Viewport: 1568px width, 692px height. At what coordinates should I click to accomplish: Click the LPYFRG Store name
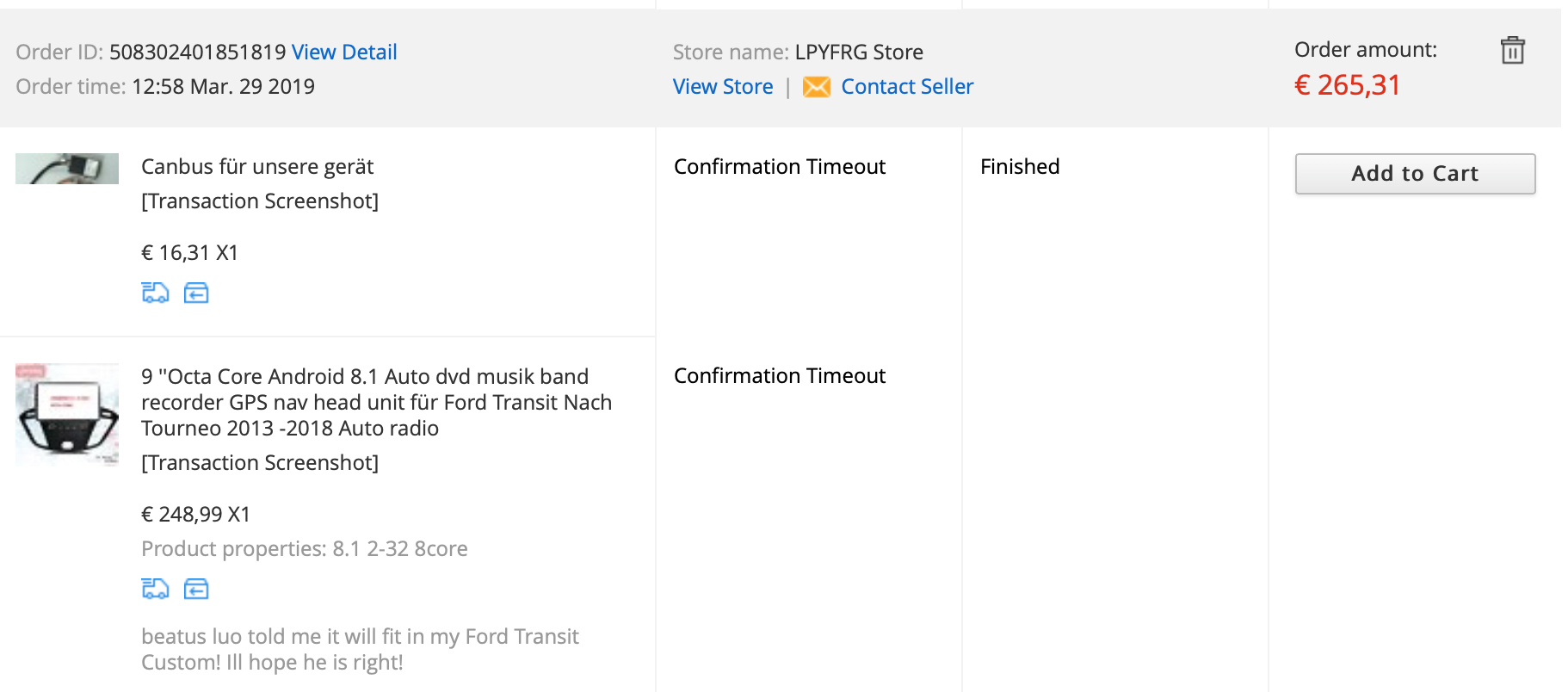click(x=859, y=52)
